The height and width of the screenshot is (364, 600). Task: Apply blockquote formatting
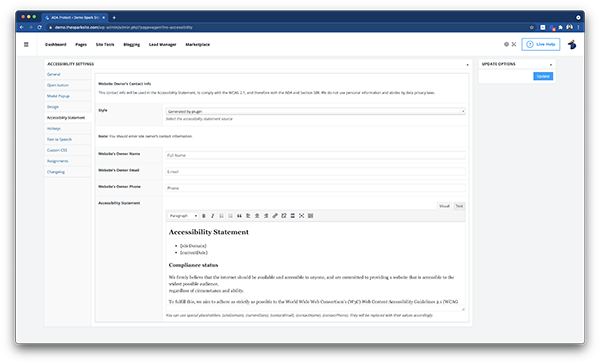click(x=239, y=216)
